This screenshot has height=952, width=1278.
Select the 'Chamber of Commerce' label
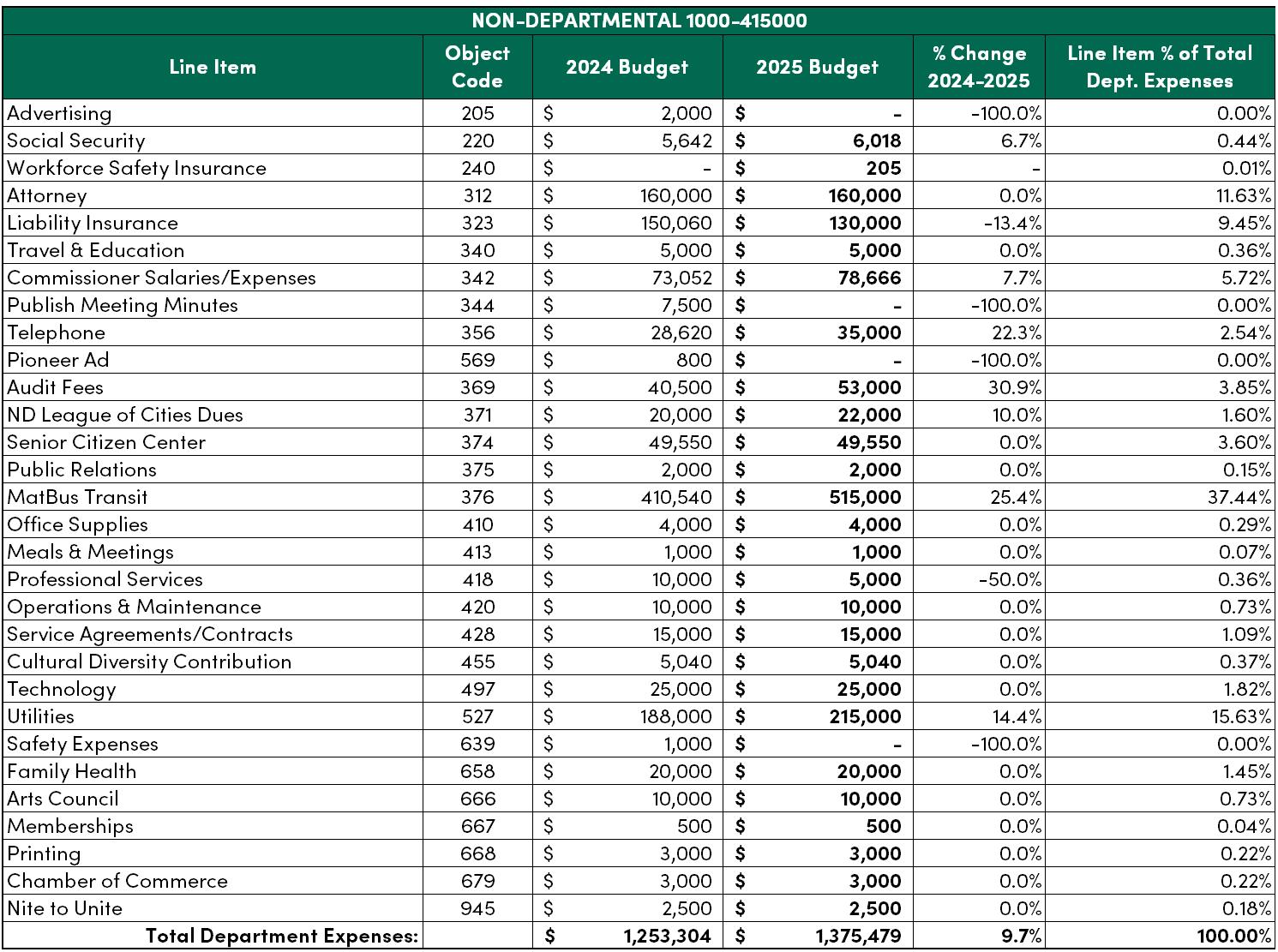tap(117, 881)
